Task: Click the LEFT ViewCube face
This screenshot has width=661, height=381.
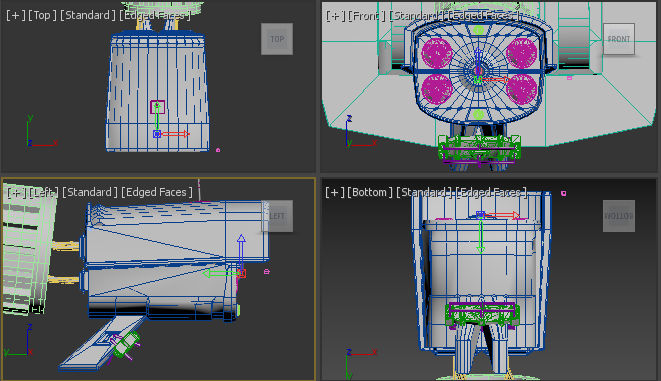Action: pos(277,216)
